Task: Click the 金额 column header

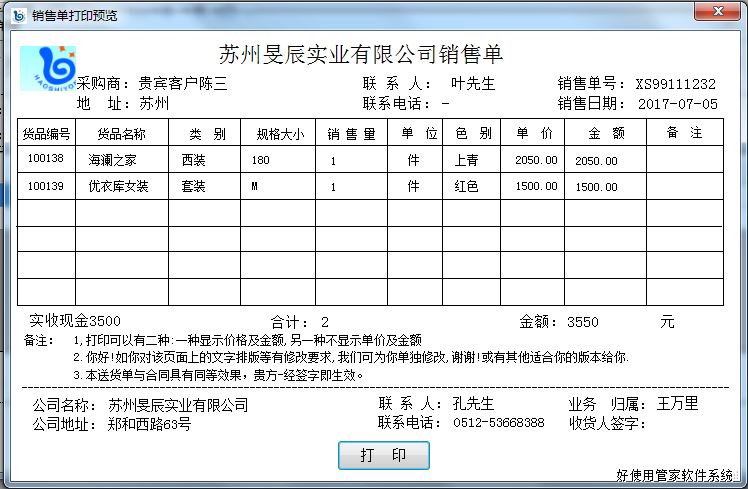Action: pyautogui.click(x=605, y=133)
